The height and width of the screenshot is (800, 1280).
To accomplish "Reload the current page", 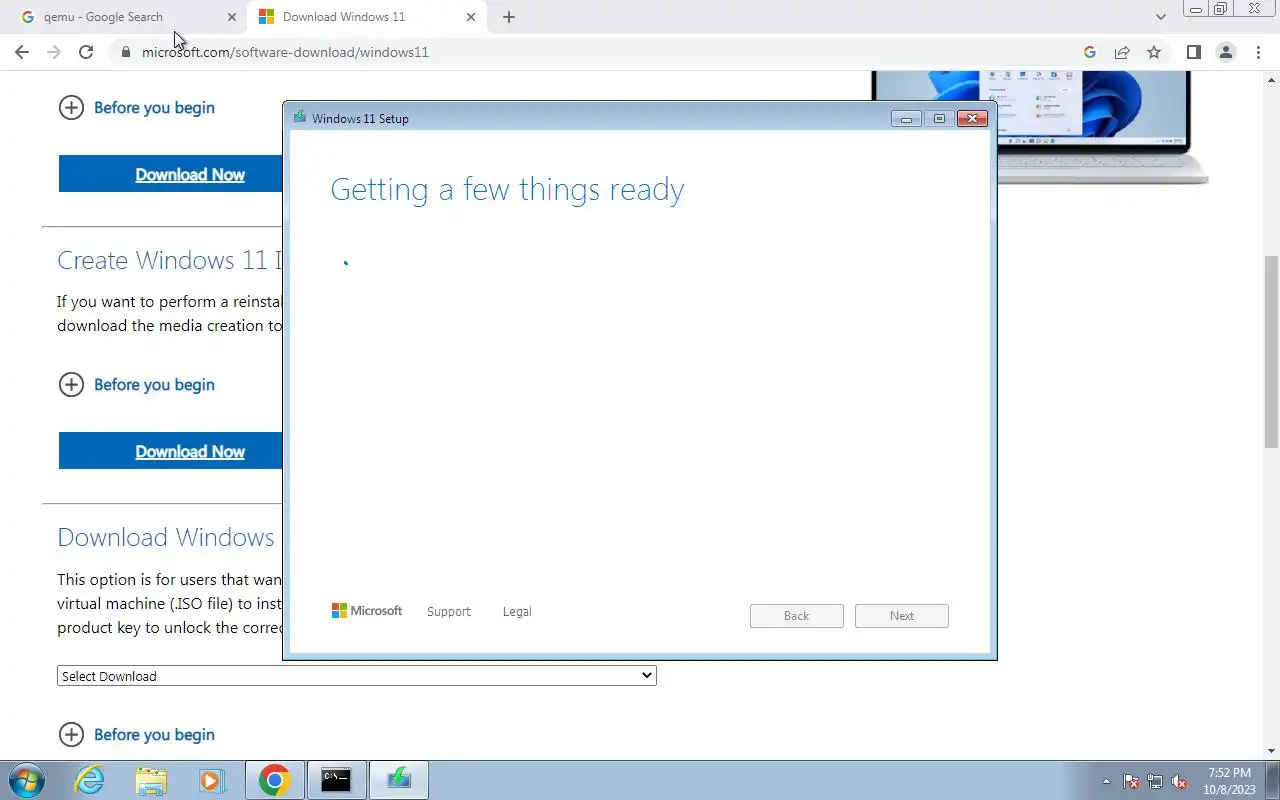I will click(x=86, y=52).
